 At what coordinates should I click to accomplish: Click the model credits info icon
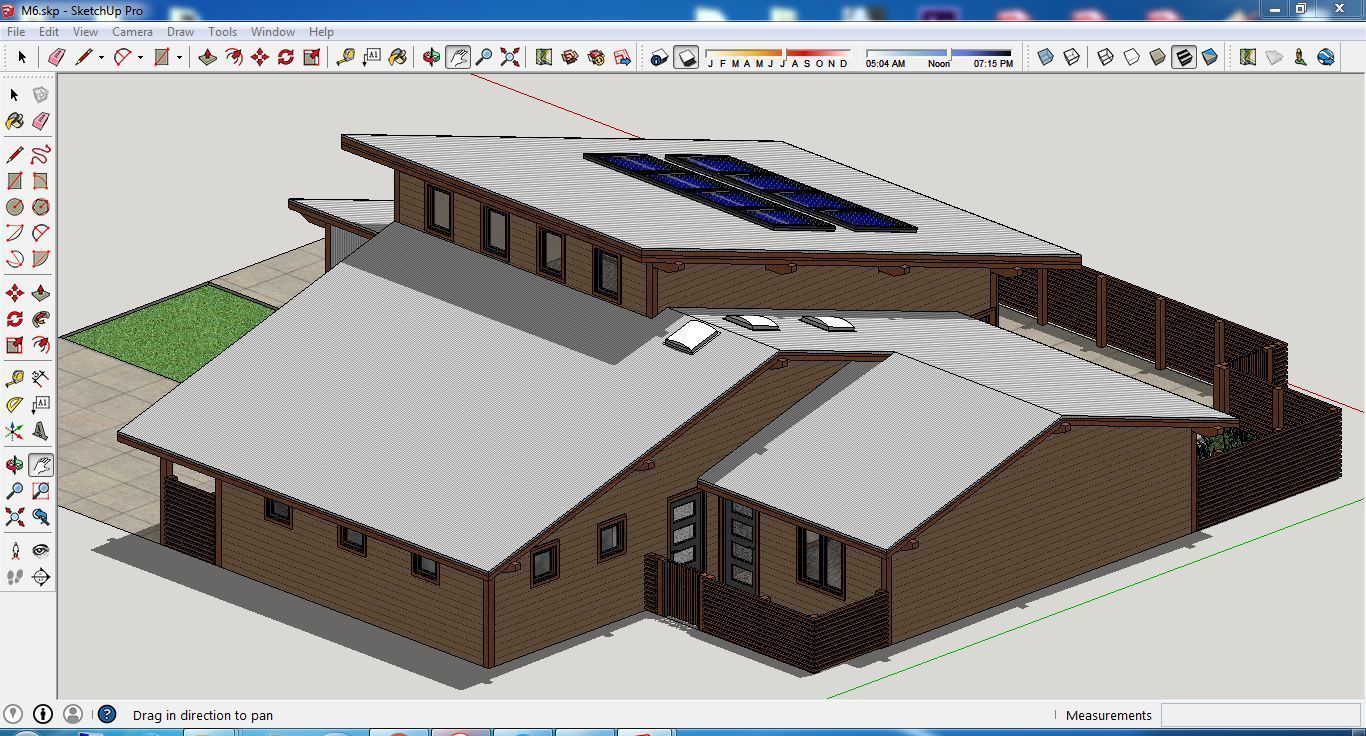click(x=43, y=714)
